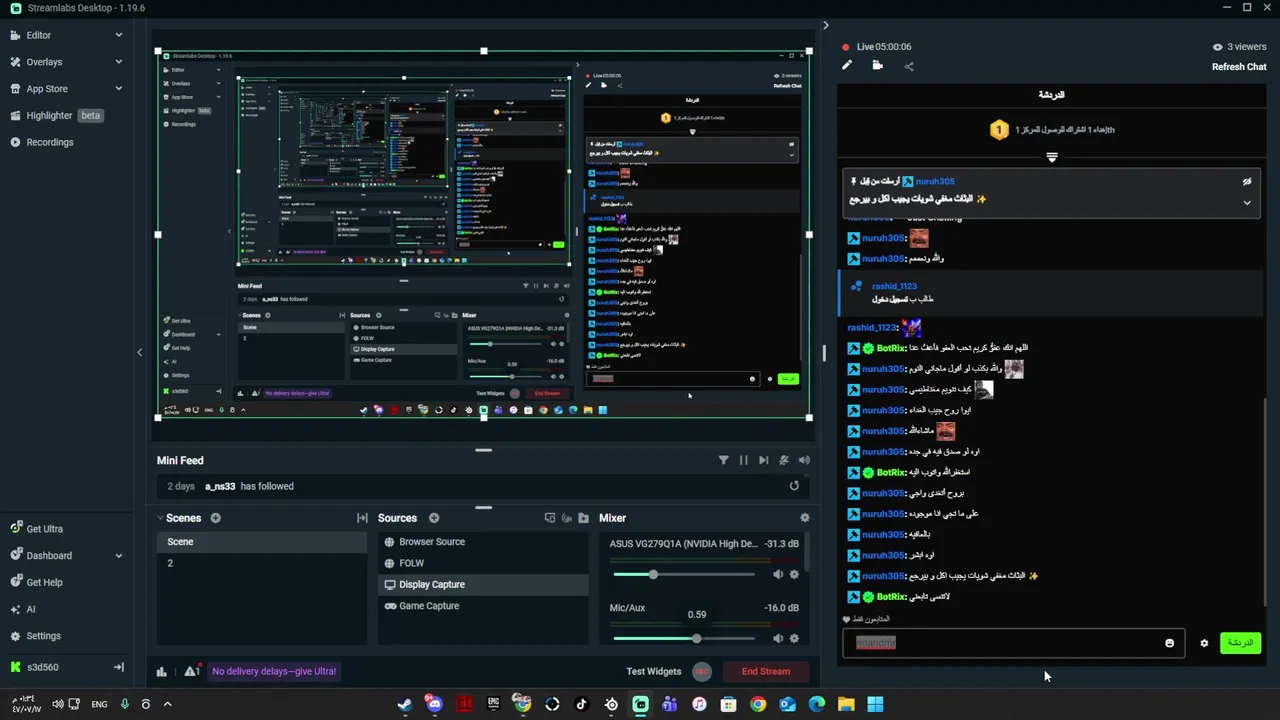This screenshot has height=720, width=1280.
Task: Select Game Capture source
Action: click(x=483, y=606)
